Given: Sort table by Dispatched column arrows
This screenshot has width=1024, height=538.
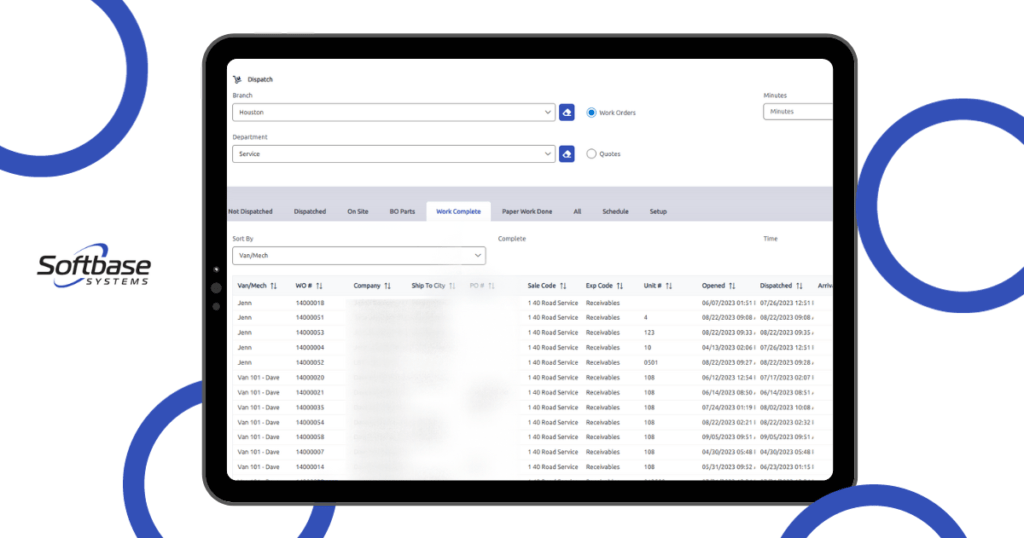Looking at the screenshot, I should tap(799, 286).
